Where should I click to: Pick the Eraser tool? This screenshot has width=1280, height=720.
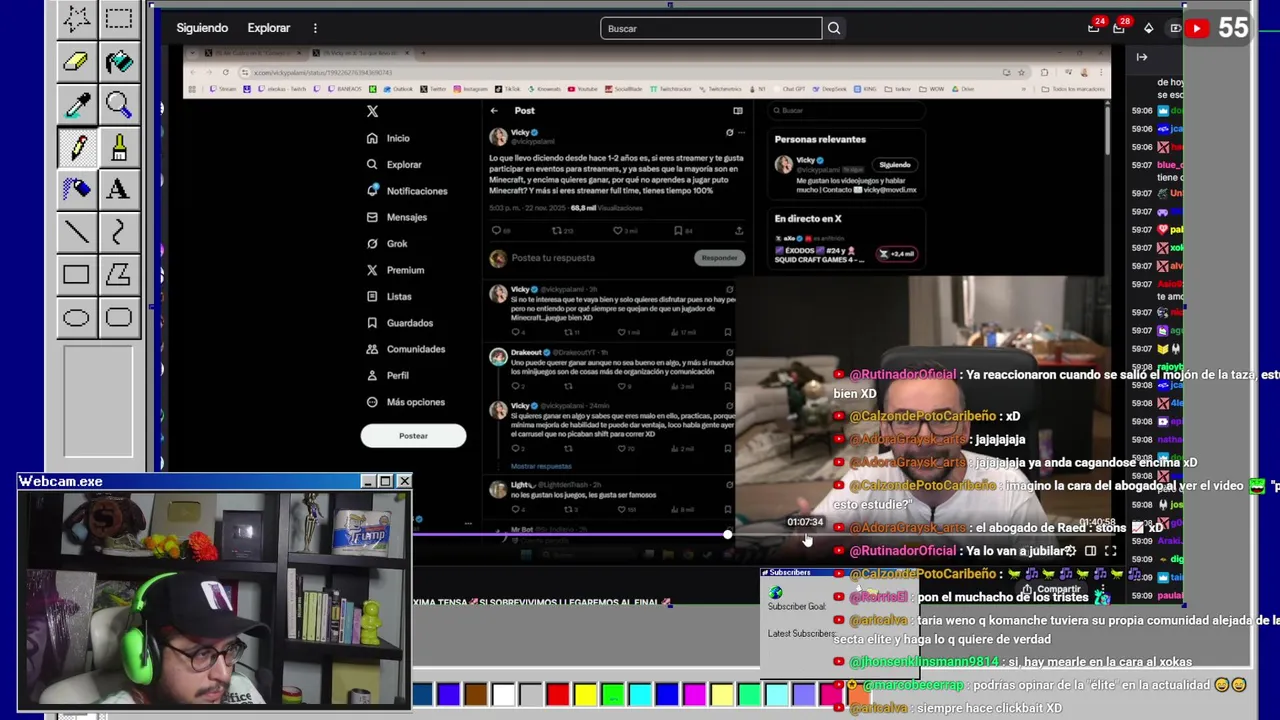[x=76, y=61]
